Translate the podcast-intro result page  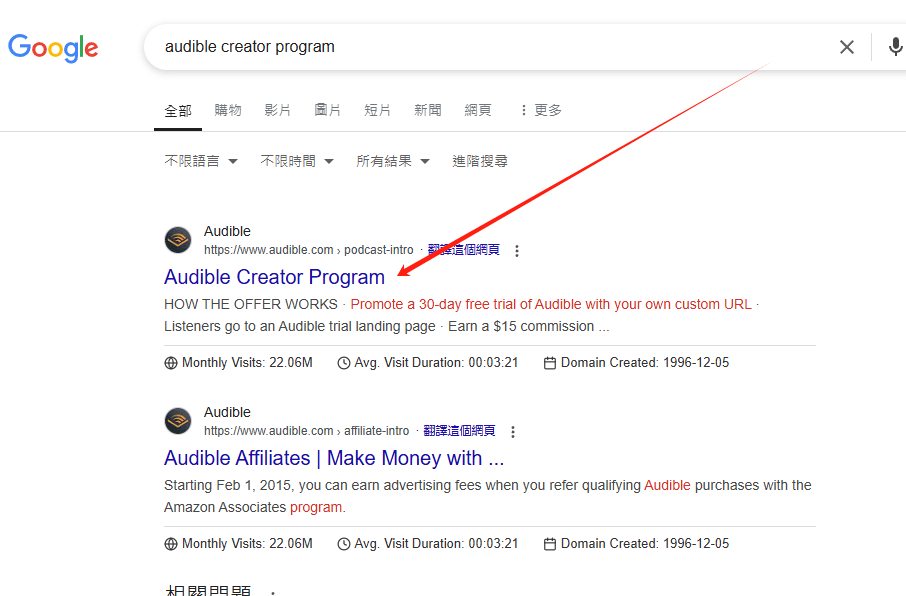pos(464,250)
